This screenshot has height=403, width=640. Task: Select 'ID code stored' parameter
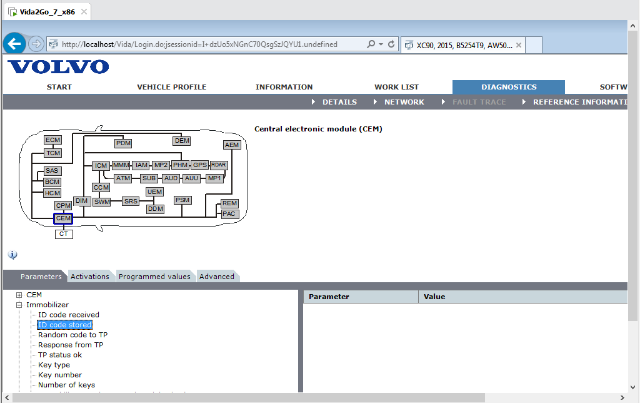[x=65, y=325]
